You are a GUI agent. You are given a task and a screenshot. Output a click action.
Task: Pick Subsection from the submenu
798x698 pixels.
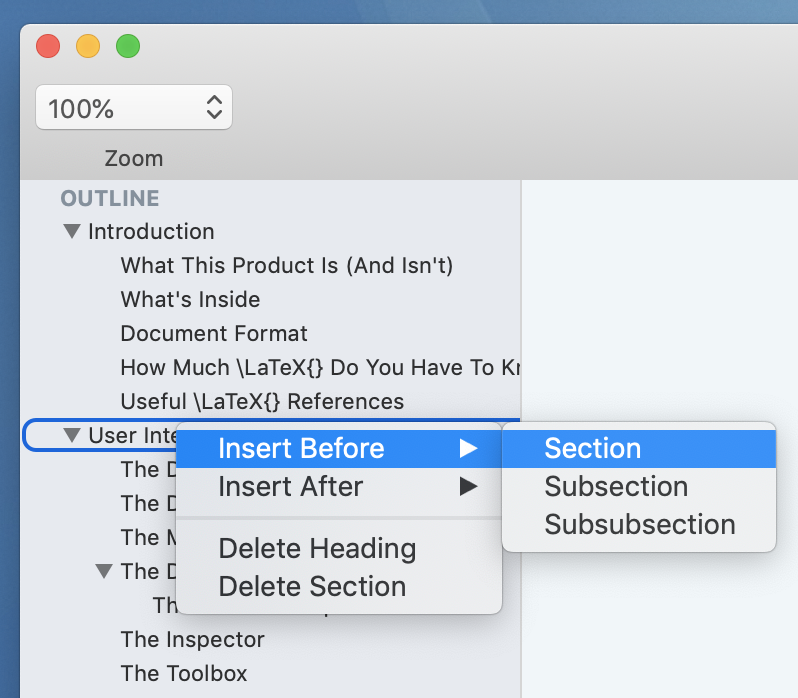pyautogui.click(x=639, y=486)
